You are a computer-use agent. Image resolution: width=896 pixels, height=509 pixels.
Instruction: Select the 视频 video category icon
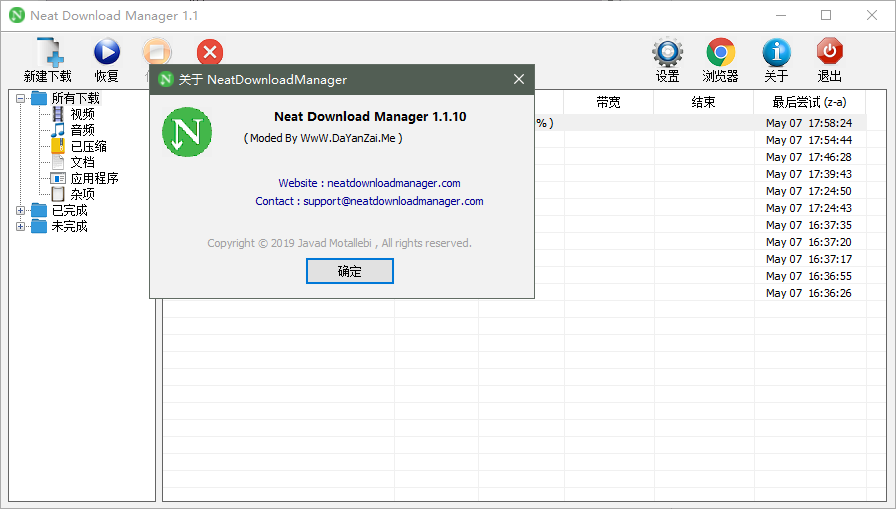pos(58,114)
